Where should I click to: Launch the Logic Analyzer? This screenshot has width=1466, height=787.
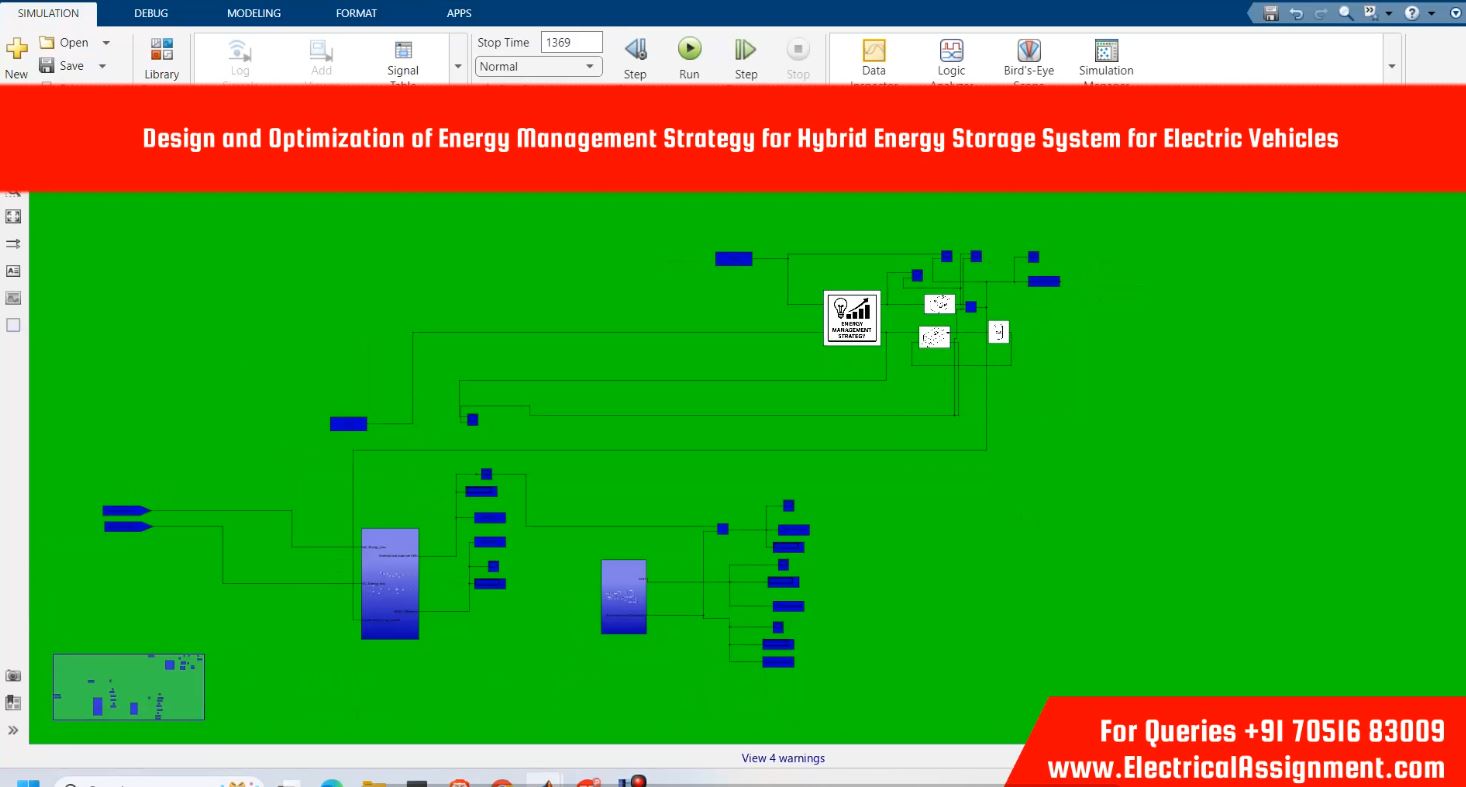point(951,57)
